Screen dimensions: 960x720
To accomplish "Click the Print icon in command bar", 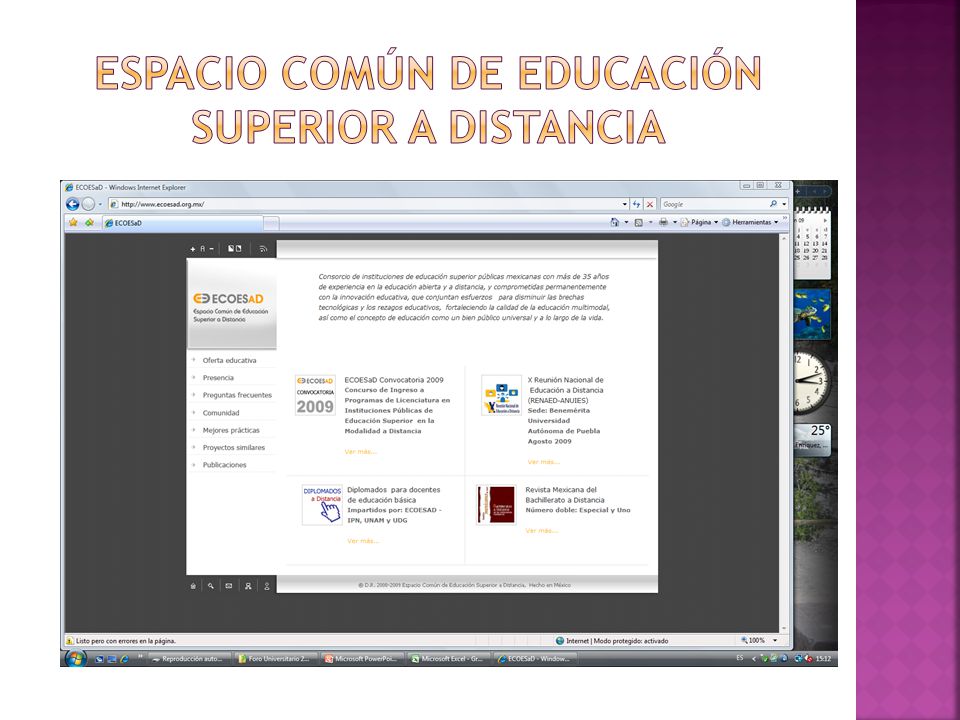I will (663, 222).
